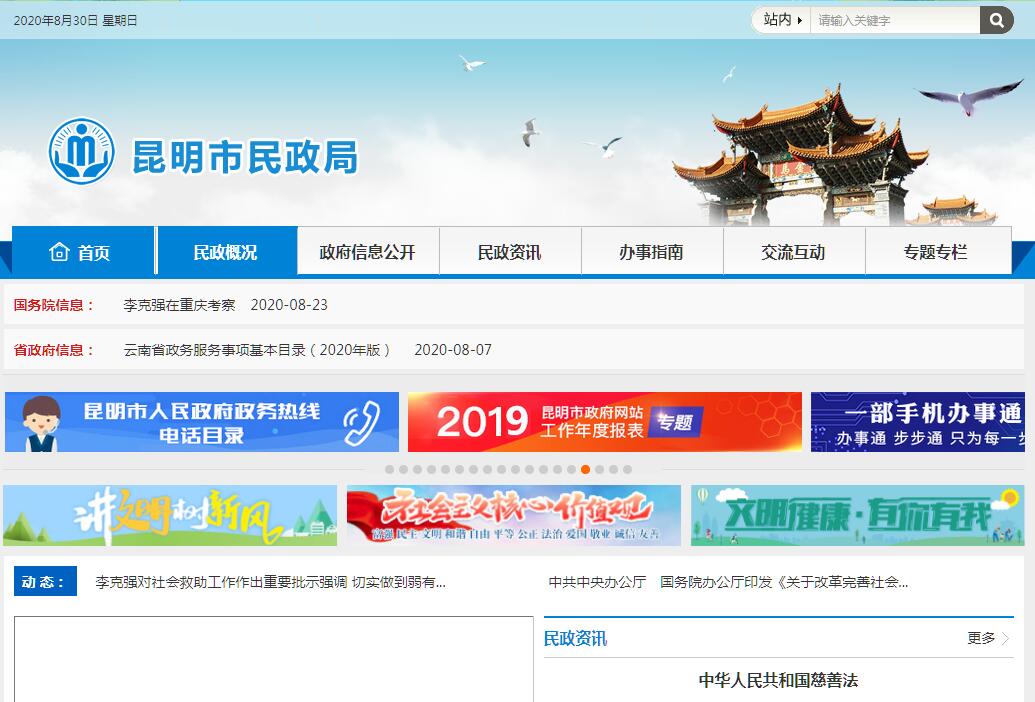Open the 民政概况 menu tab
1035x702 pixels.
pos(225,252)
